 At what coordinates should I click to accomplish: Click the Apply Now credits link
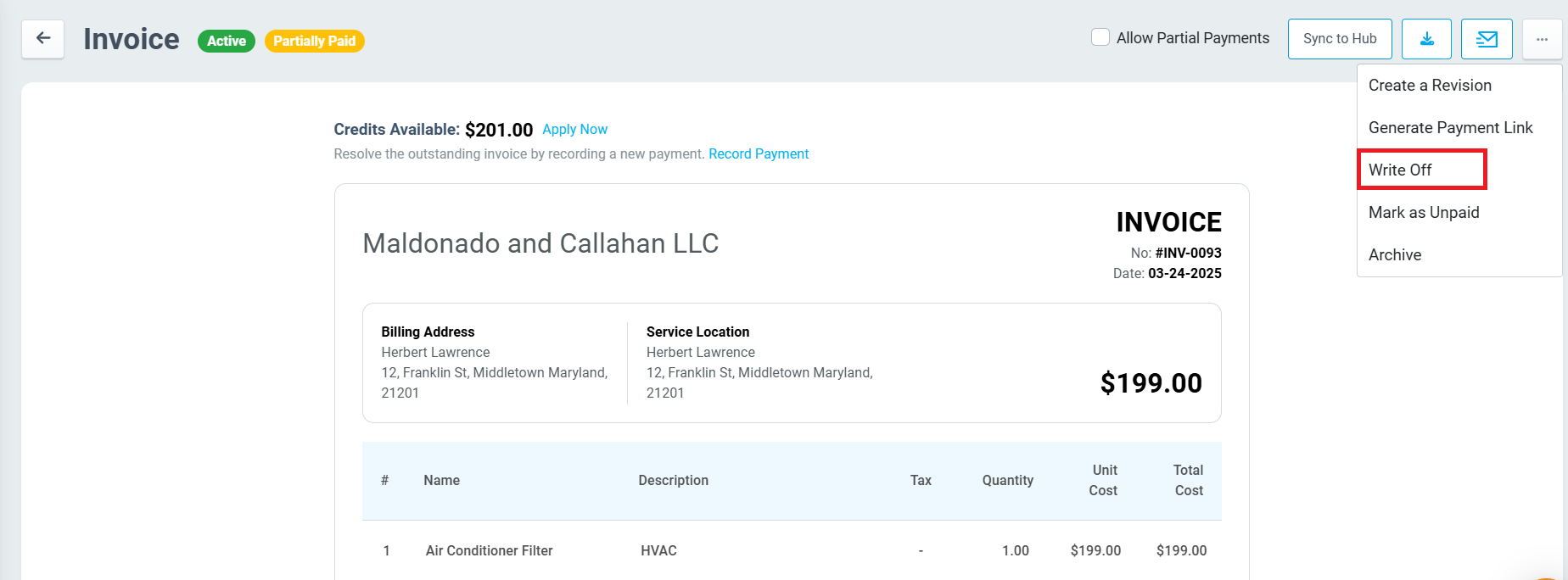click(574, 130)
